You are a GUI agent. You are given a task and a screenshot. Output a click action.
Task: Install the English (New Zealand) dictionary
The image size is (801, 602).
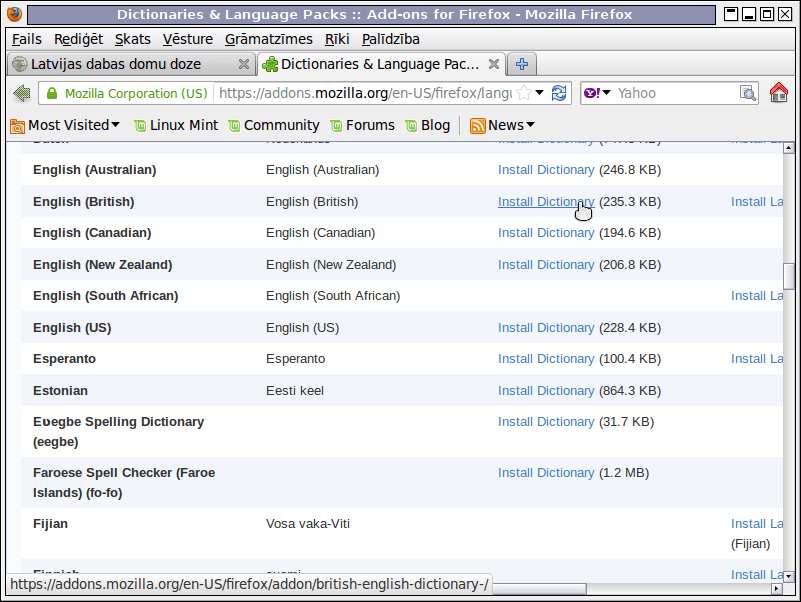click(546, 265)
